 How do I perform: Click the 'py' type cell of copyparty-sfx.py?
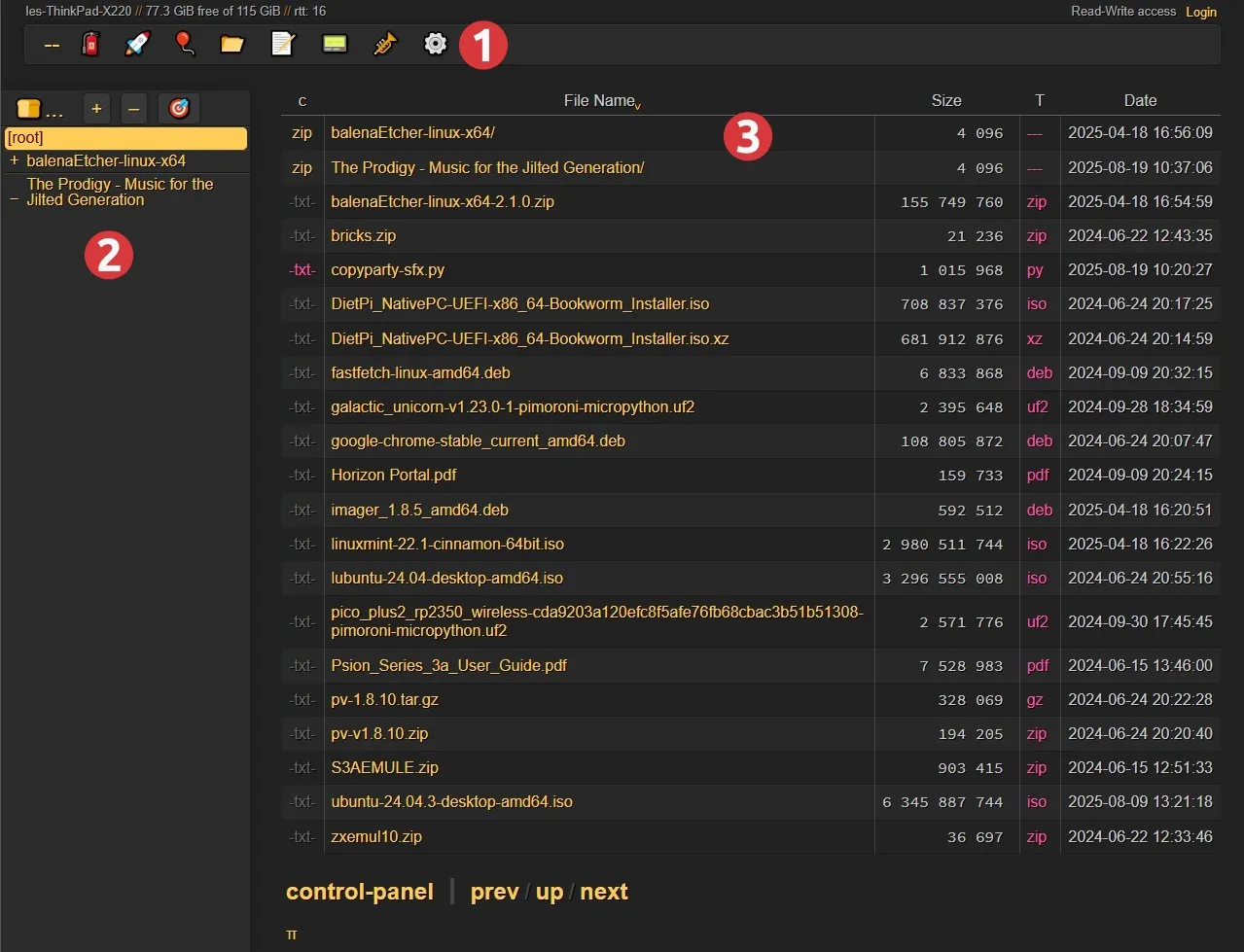[x=1035, y=270]
